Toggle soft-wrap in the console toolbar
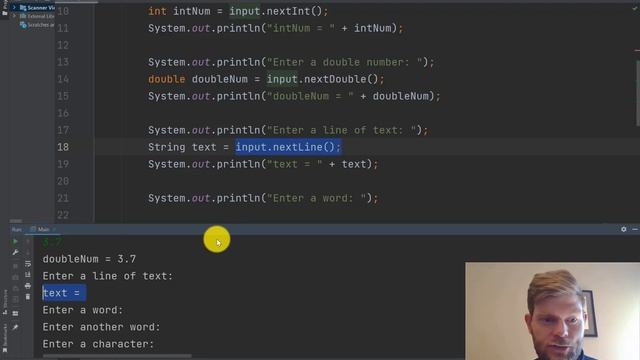 [28, 264]
